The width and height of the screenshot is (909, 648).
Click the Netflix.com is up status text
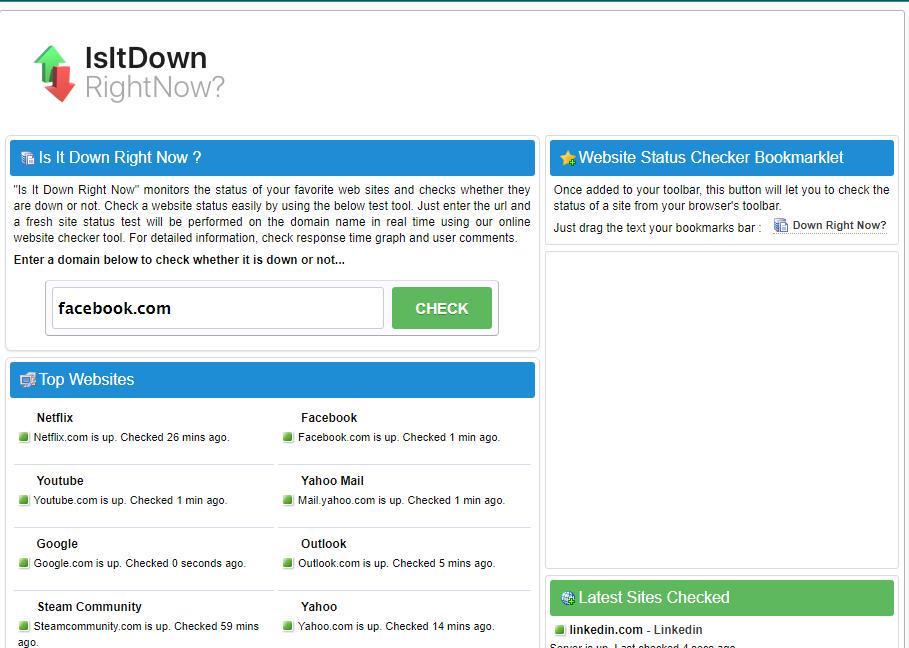[x=132, y=438]
